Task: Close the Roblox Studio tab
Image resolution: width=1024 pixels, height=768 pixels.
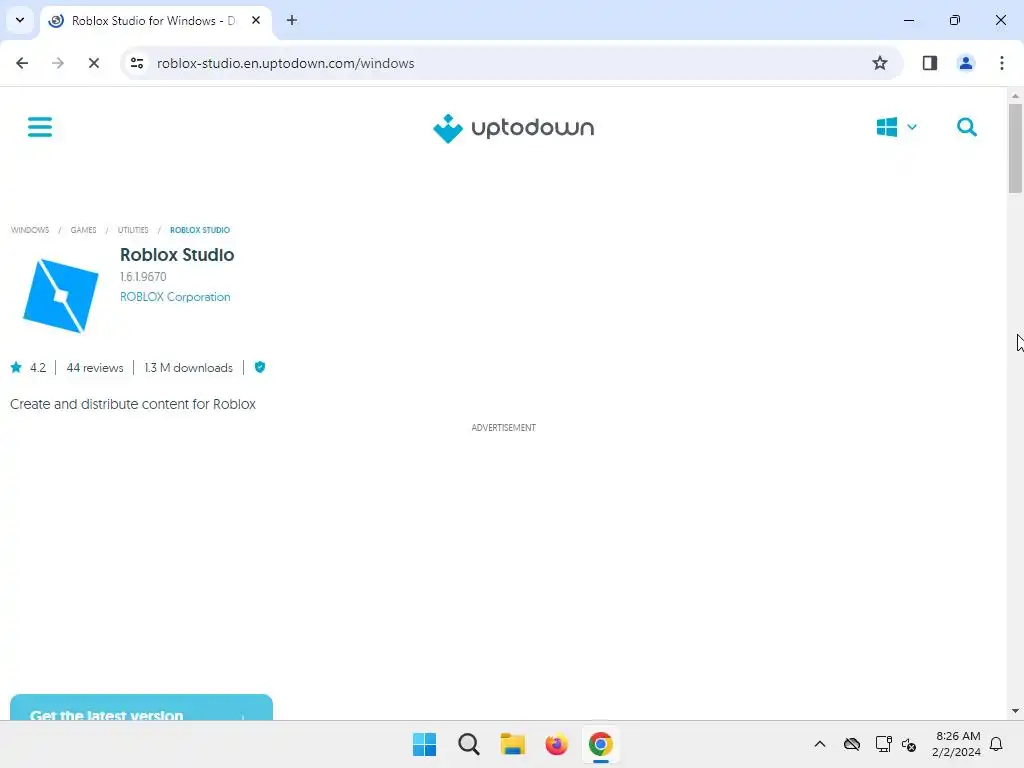Action: pyautogui.click(x=256, y=20)
